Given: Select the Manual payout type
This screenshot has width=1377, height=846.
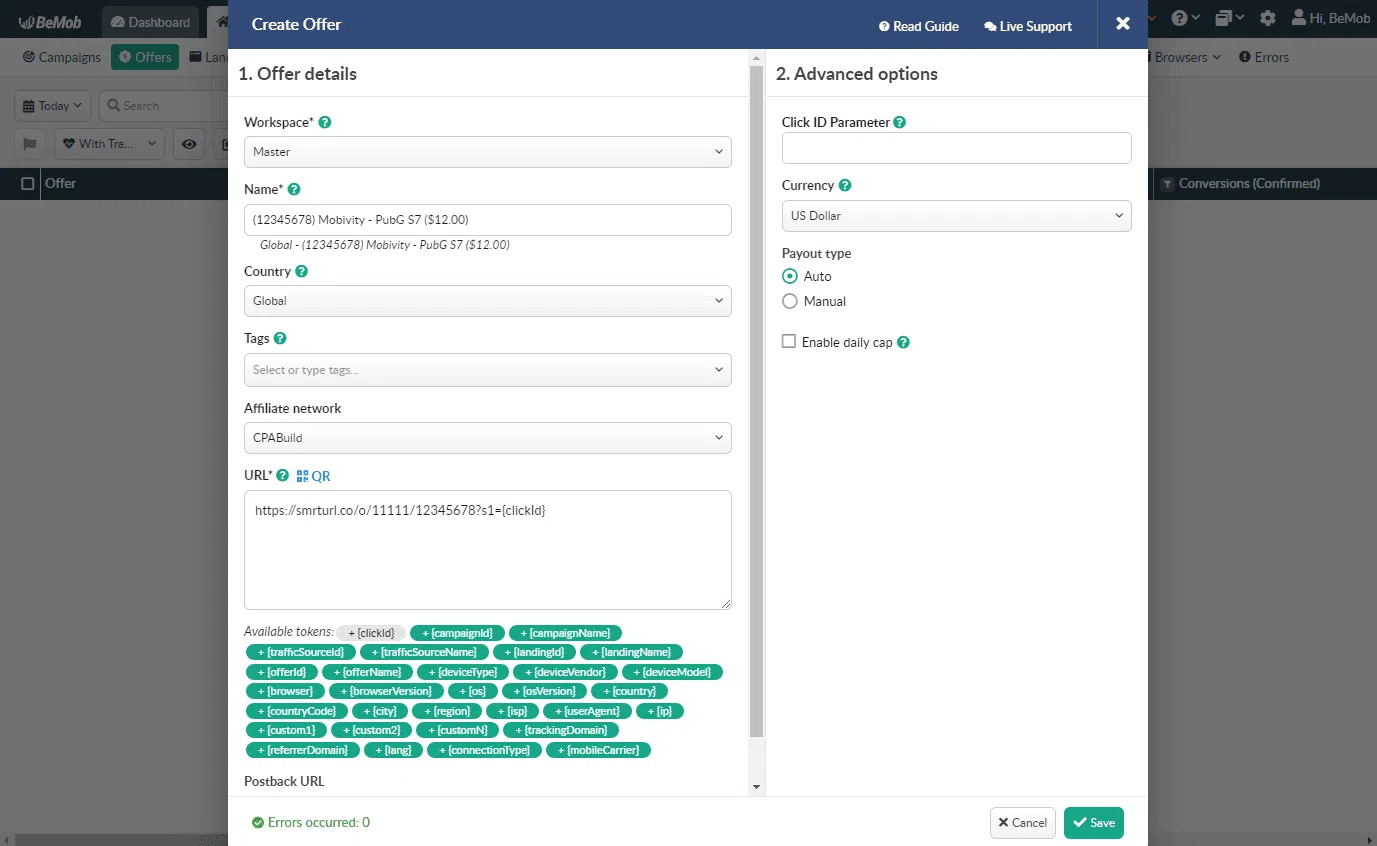Looking at the screenshot, I should 790,301.
